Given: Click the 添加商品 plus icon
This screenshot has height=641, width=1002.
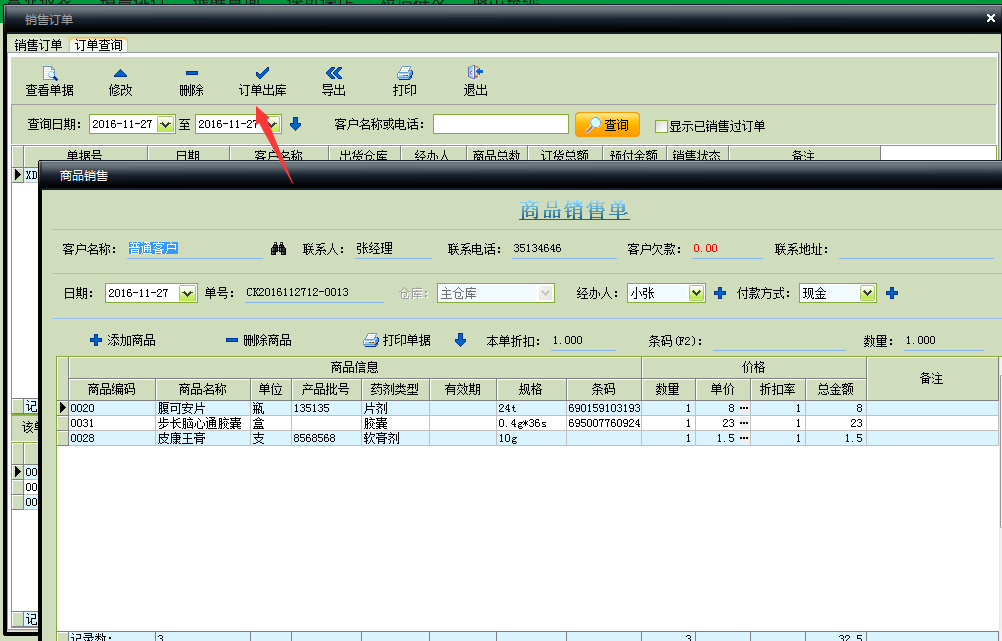Looking at the screenshot, I should [96, 340].
